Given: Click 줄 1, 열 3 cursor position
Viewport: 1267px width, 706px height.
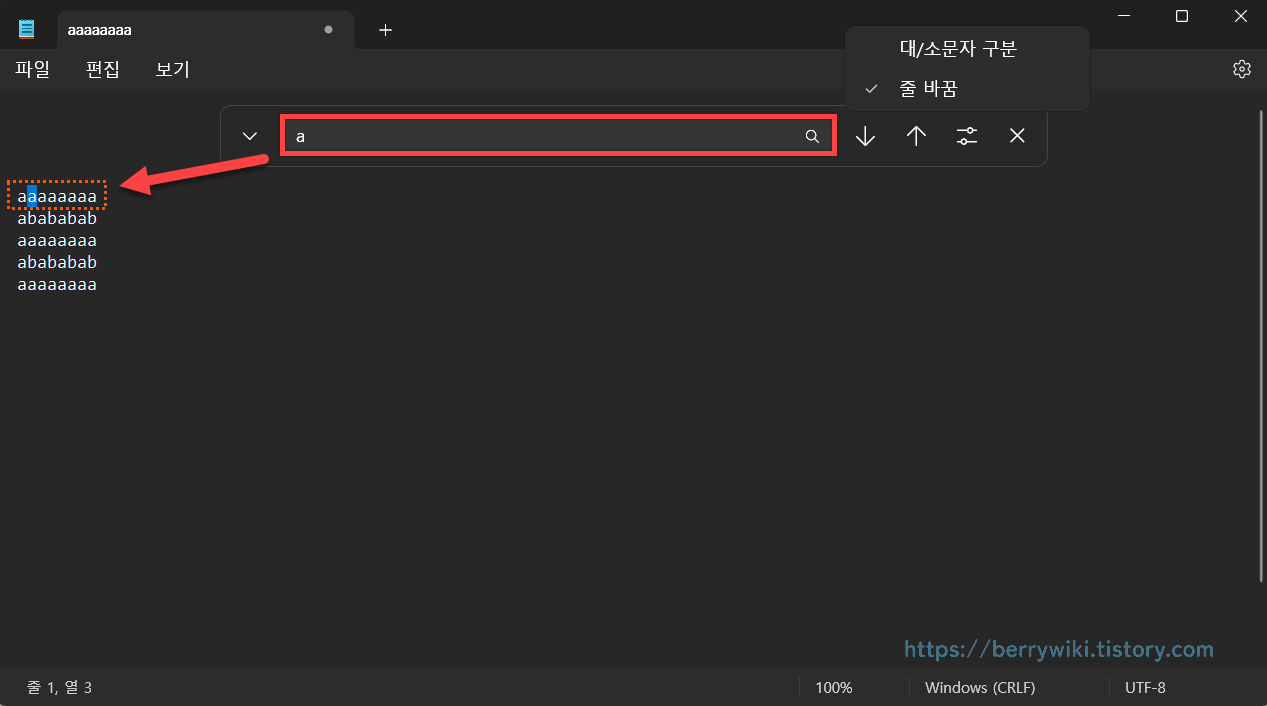Looking at the screenshot, I should click(60, 688).
